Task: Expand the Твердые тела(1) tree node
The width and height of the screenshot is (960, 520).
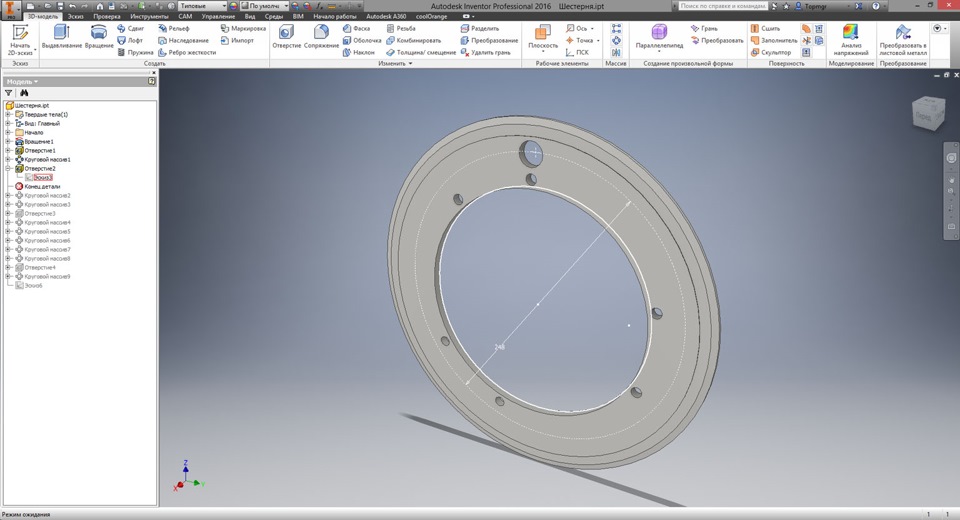Action: pos(8,115)
